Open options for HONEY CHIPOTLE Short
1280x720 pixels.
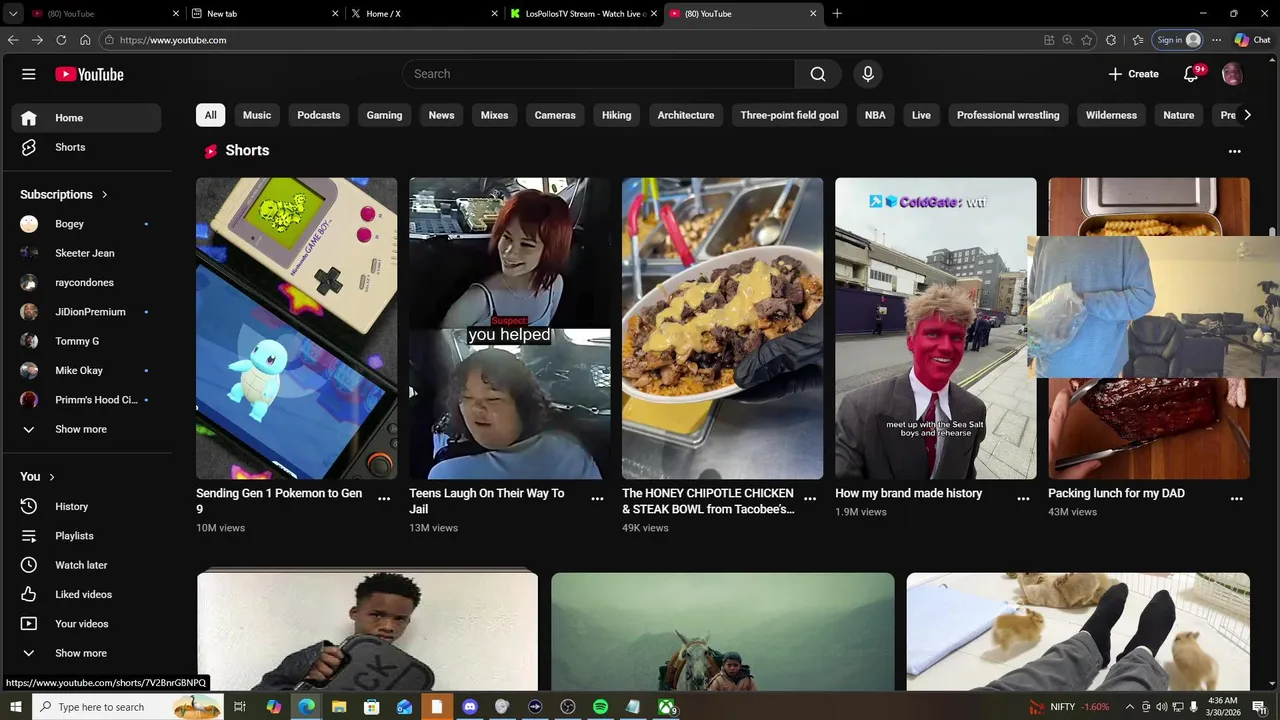point(810,498)
